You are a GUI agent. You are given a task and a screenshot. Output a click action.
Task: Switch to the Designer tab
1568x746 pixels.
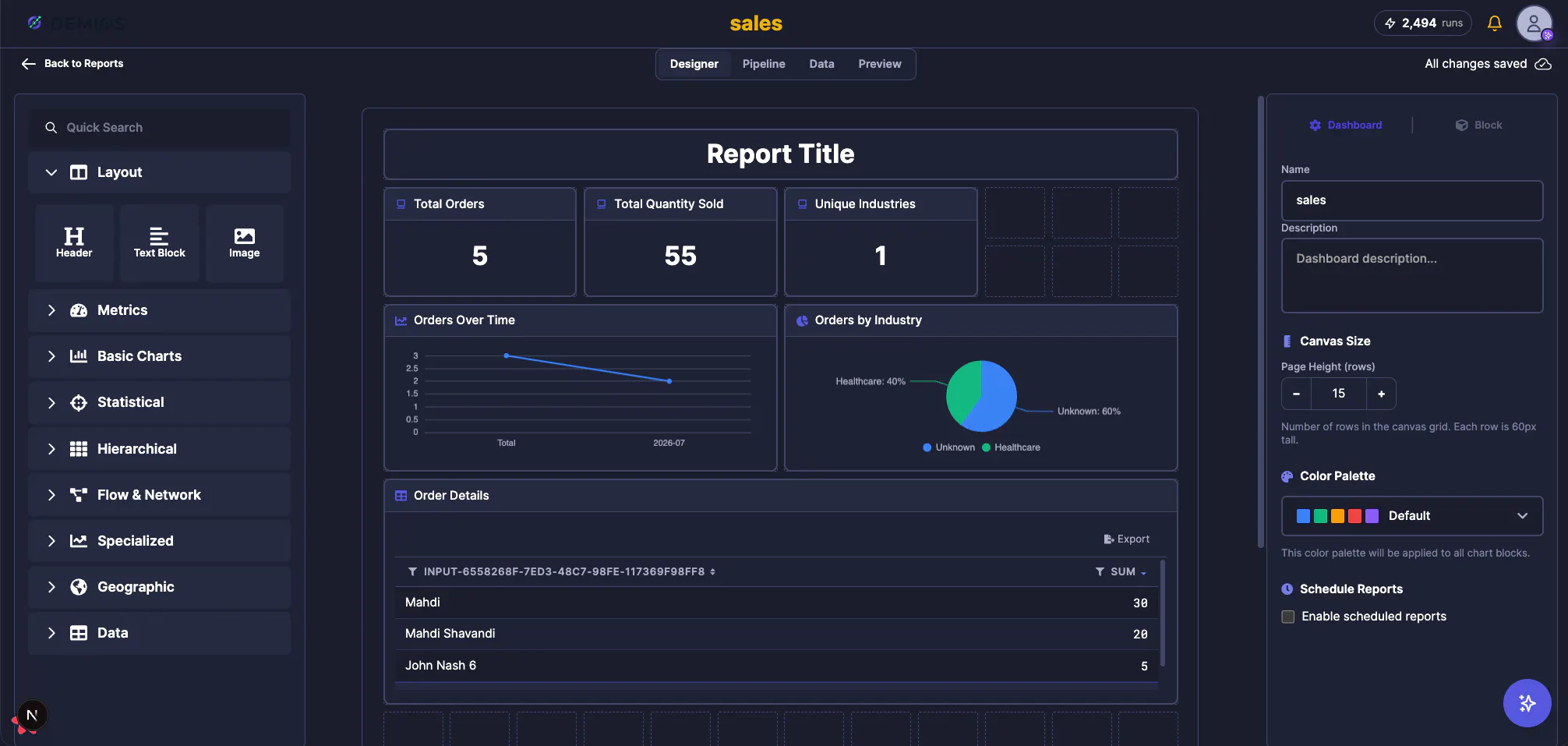coord(694,64)
